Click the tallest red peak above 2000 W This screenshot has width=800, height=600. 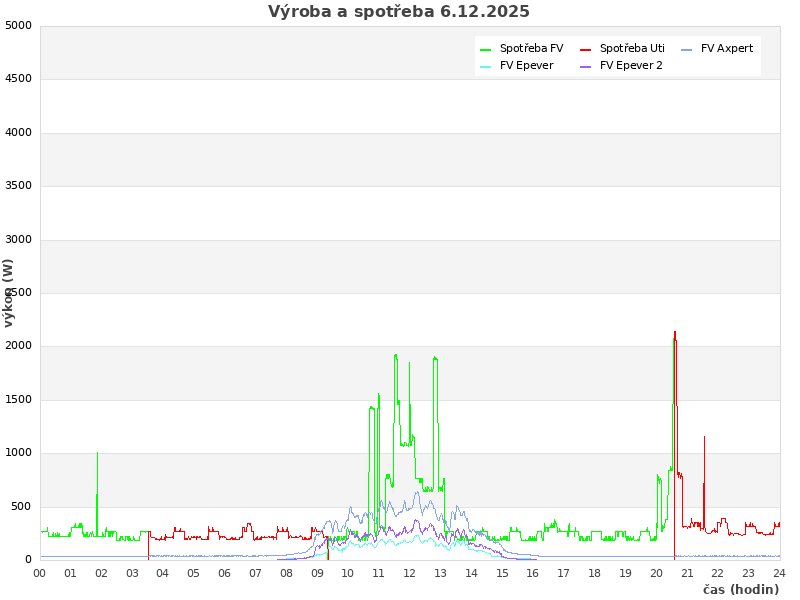[x=675, y=335]
